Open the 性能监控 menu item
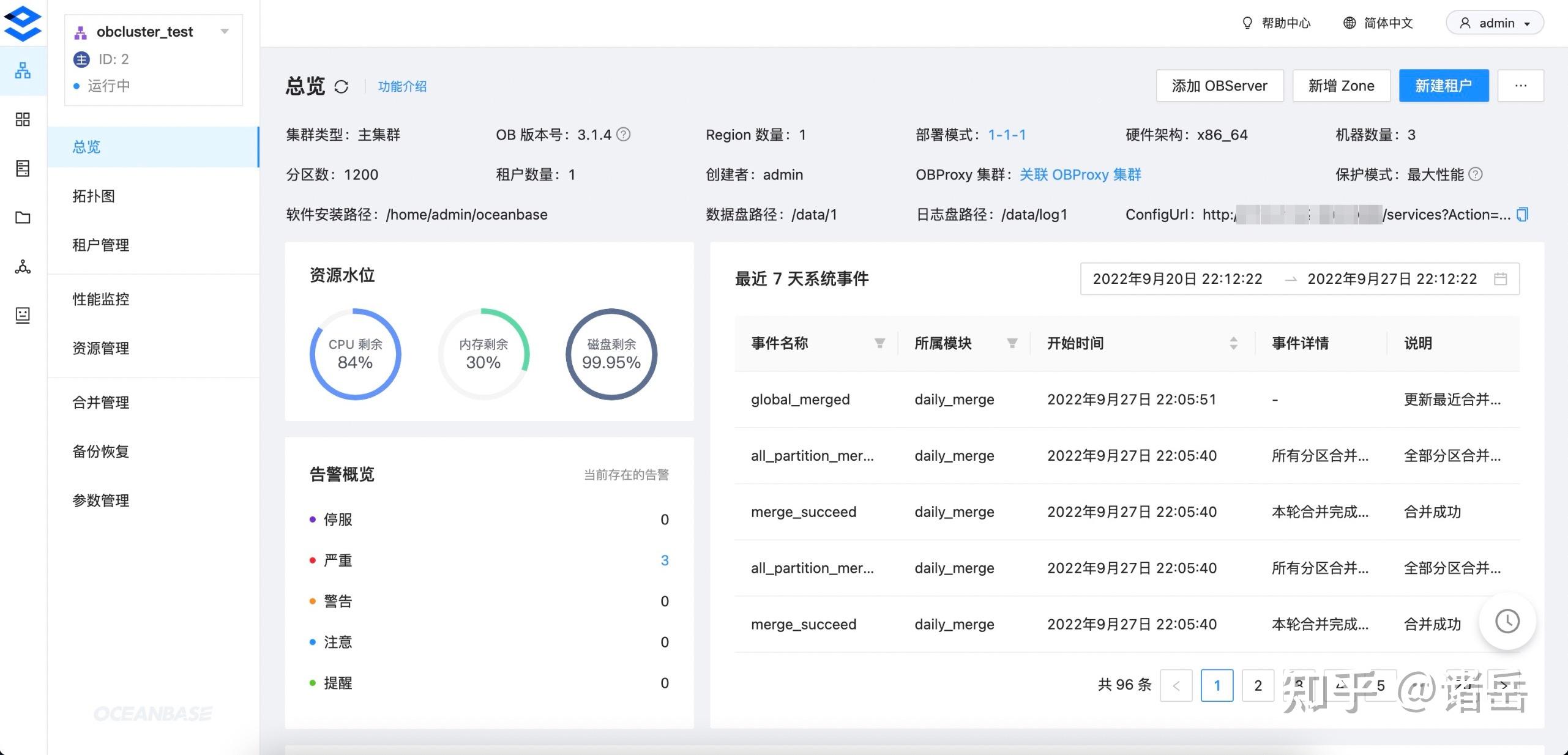Screen dimensions: 1568x755 pos(100,299)
